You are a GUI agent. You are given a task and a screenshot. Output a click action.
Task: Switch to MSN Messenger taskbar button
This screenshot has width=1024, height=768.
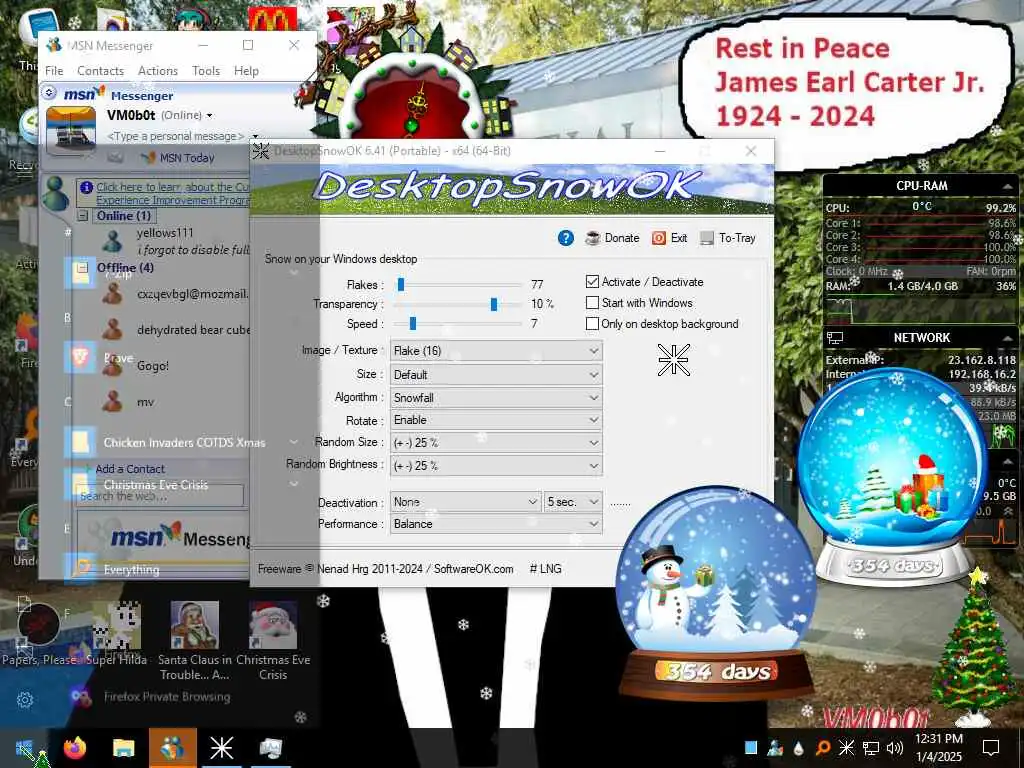coord(173,748)
